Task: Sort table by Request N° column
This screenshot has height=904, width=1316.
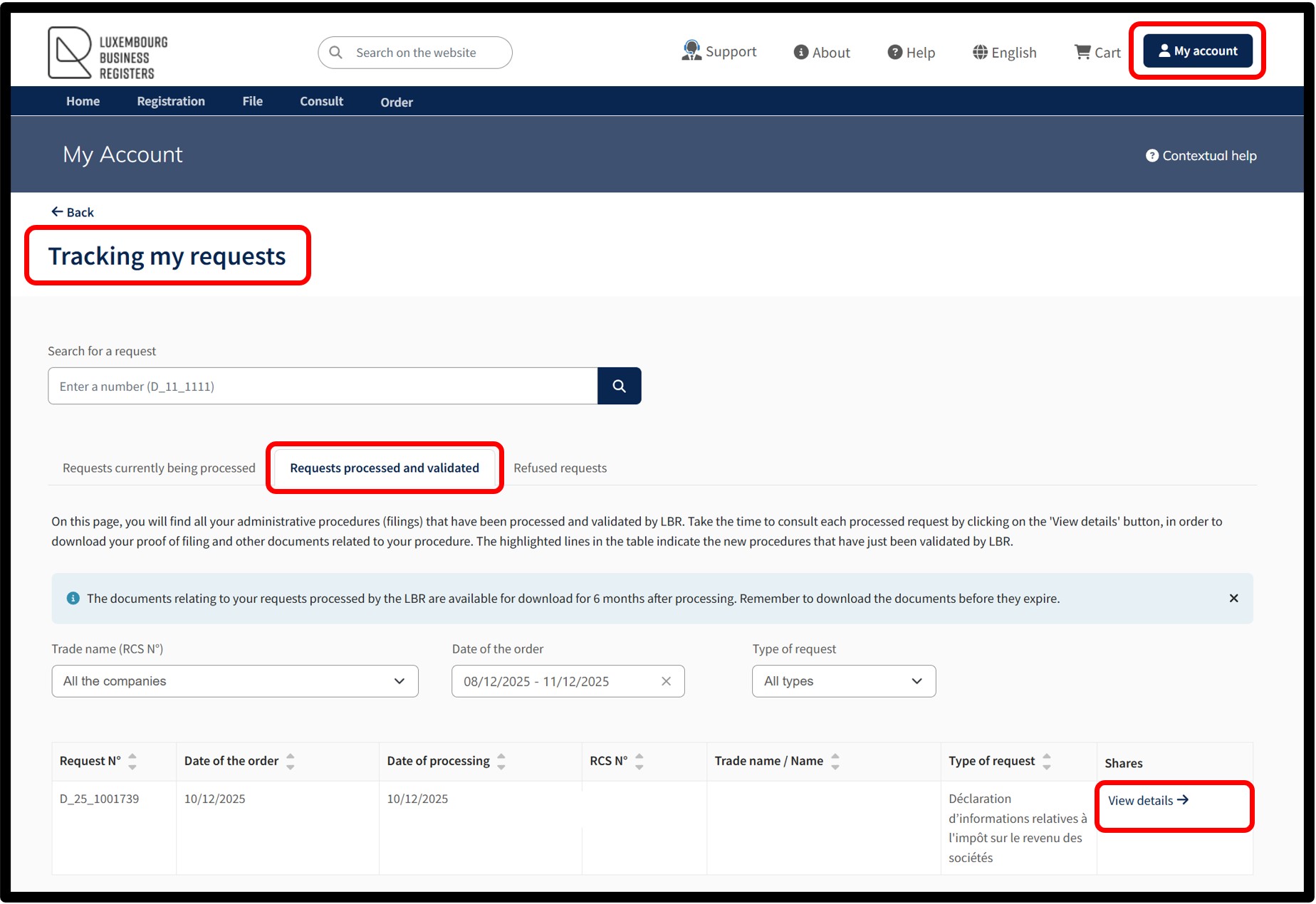Action: [132, 761]
